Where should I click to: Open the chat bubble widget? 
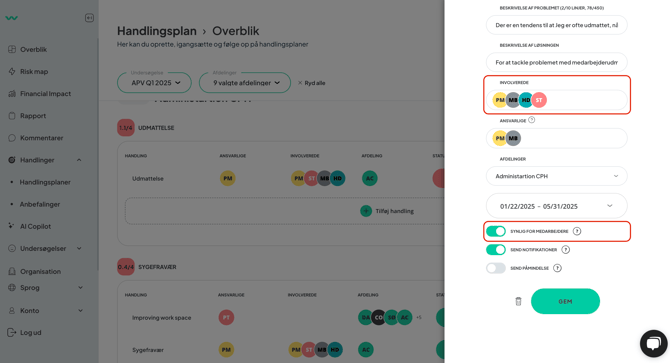(653, 343)
